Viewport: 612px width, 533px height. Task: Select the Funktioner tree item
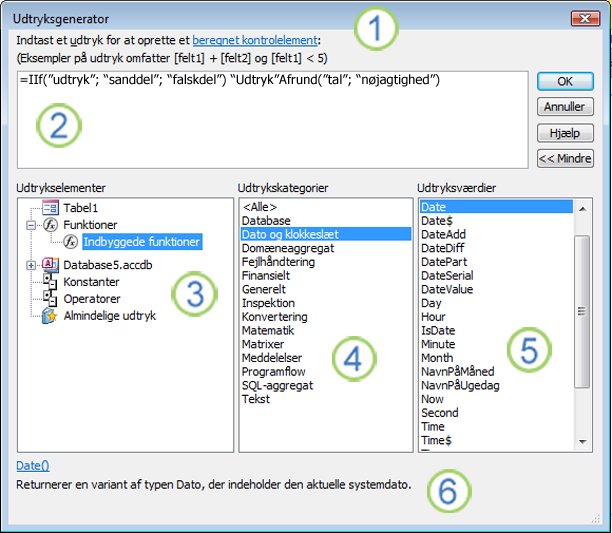[x=90, y=225]
